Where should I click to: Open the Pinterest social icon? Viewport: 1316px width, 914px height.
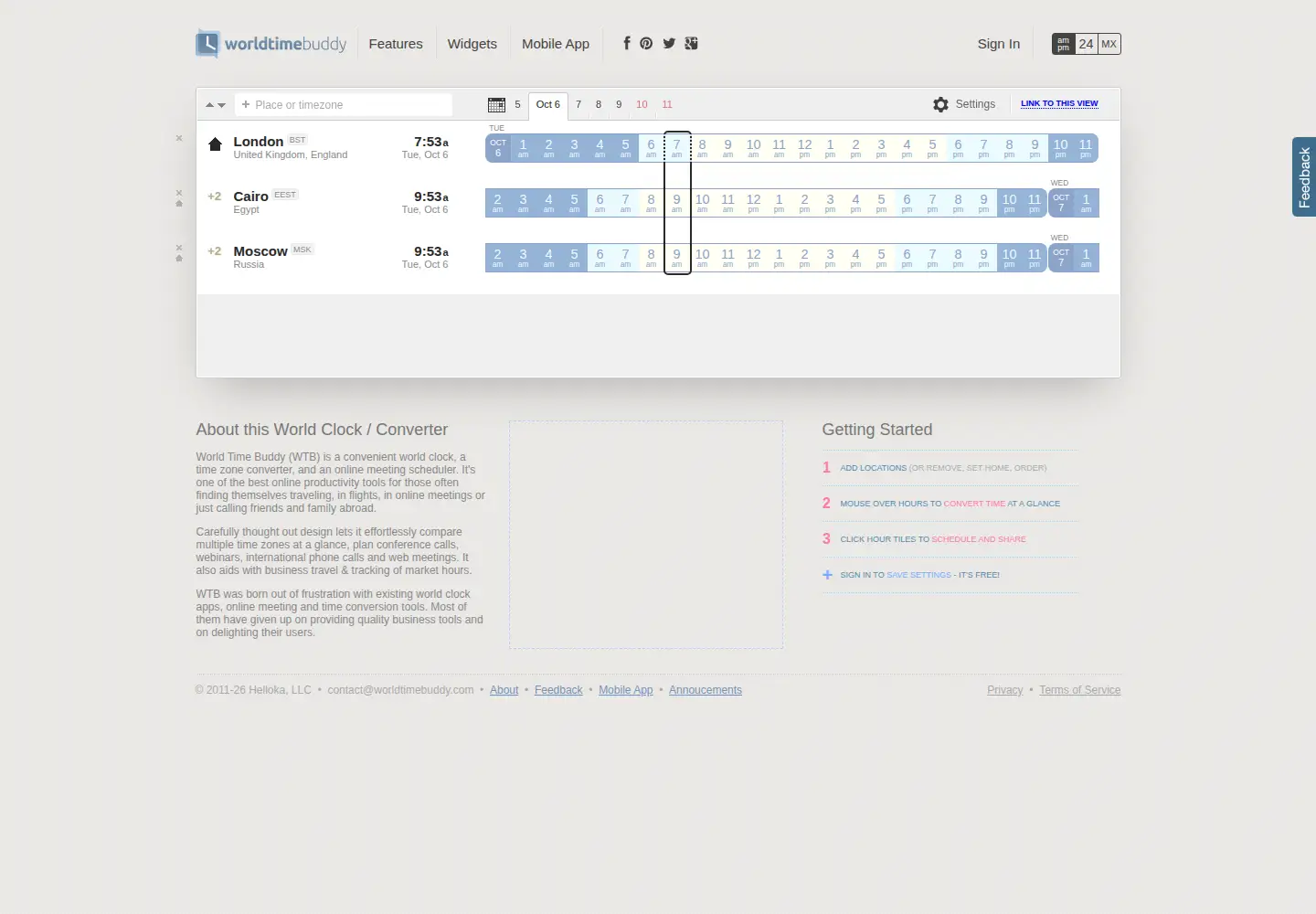tap(646, 43)
